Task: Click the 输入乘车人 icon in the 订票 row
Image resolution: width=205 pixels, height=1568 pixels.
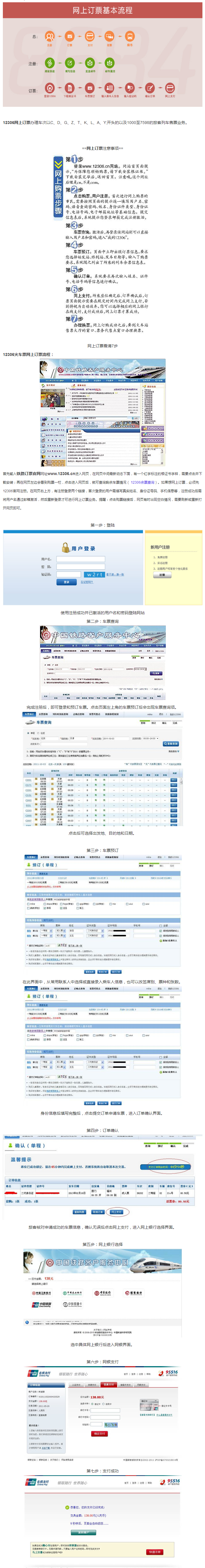Action: point(110,88)
